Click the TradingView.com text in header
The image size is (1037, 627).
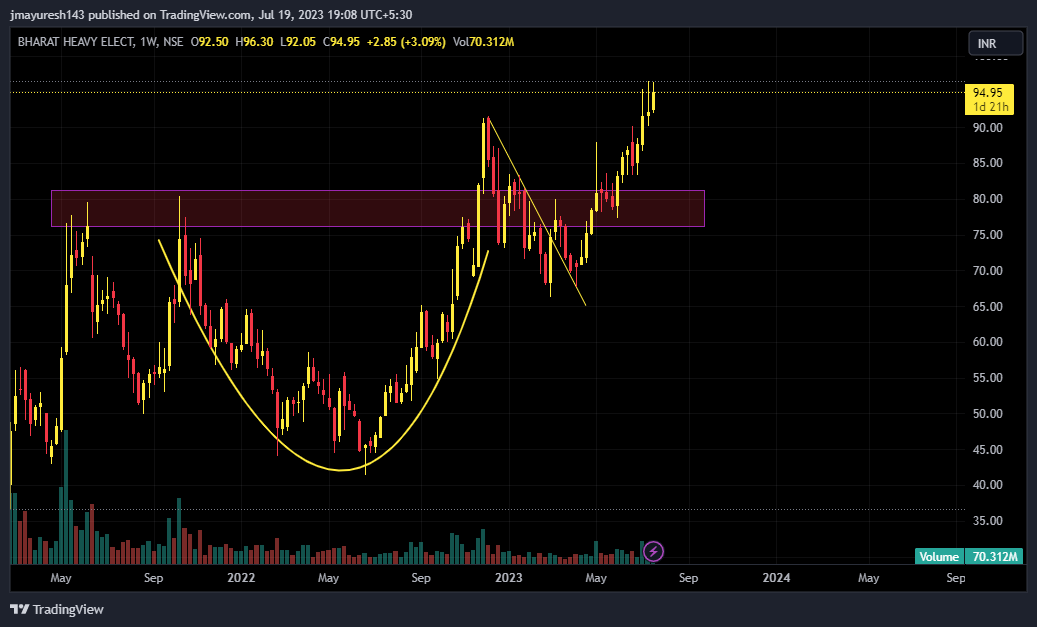[205, 15]
